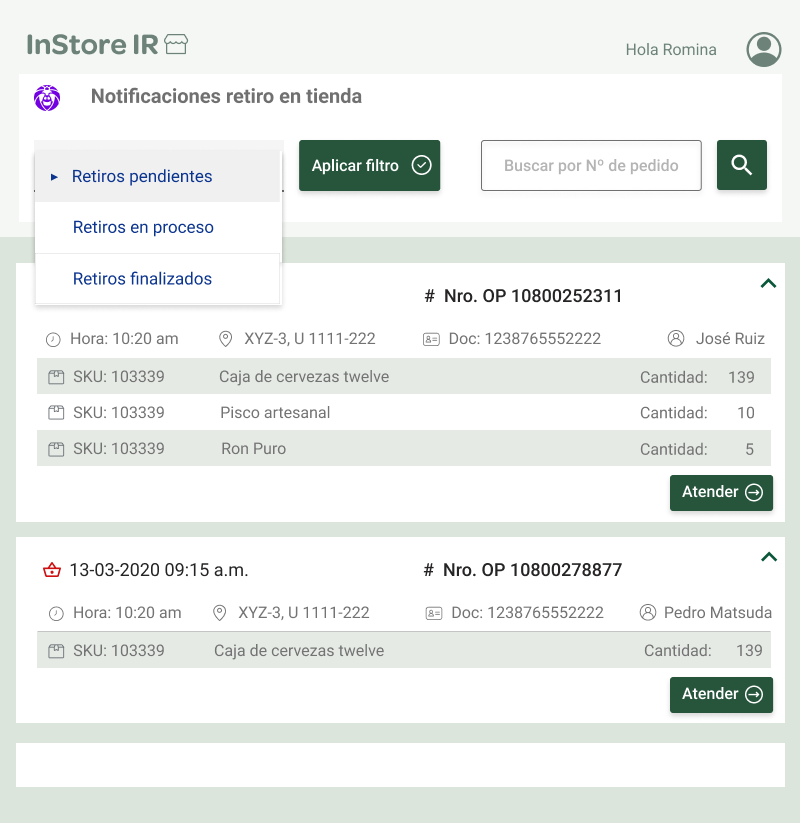
Task: Click the Buscar por Nº de pedido field
Action: pos(591,165)
